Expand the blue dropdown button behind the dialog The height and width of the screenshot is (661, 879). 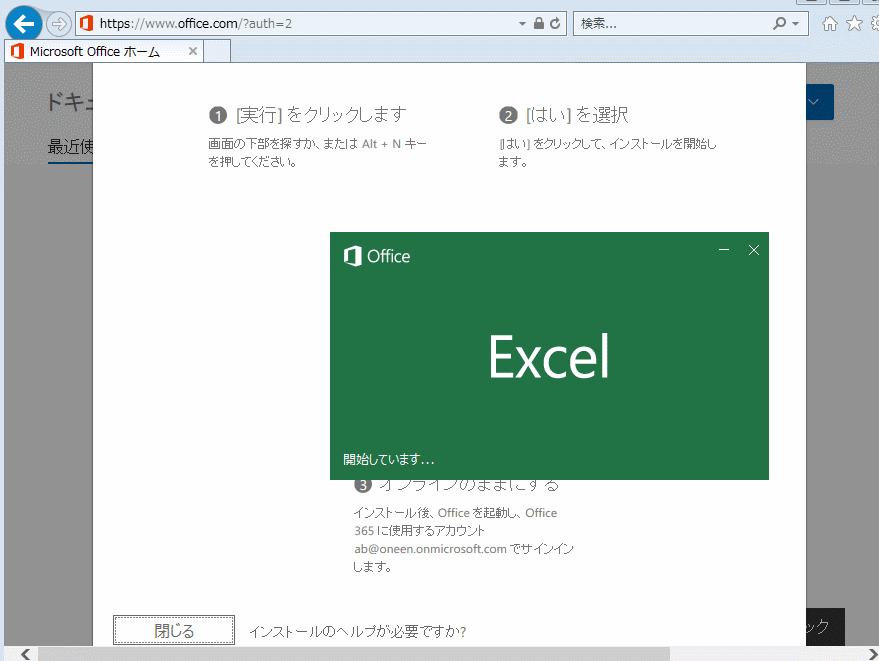click(x=820, y=102)
